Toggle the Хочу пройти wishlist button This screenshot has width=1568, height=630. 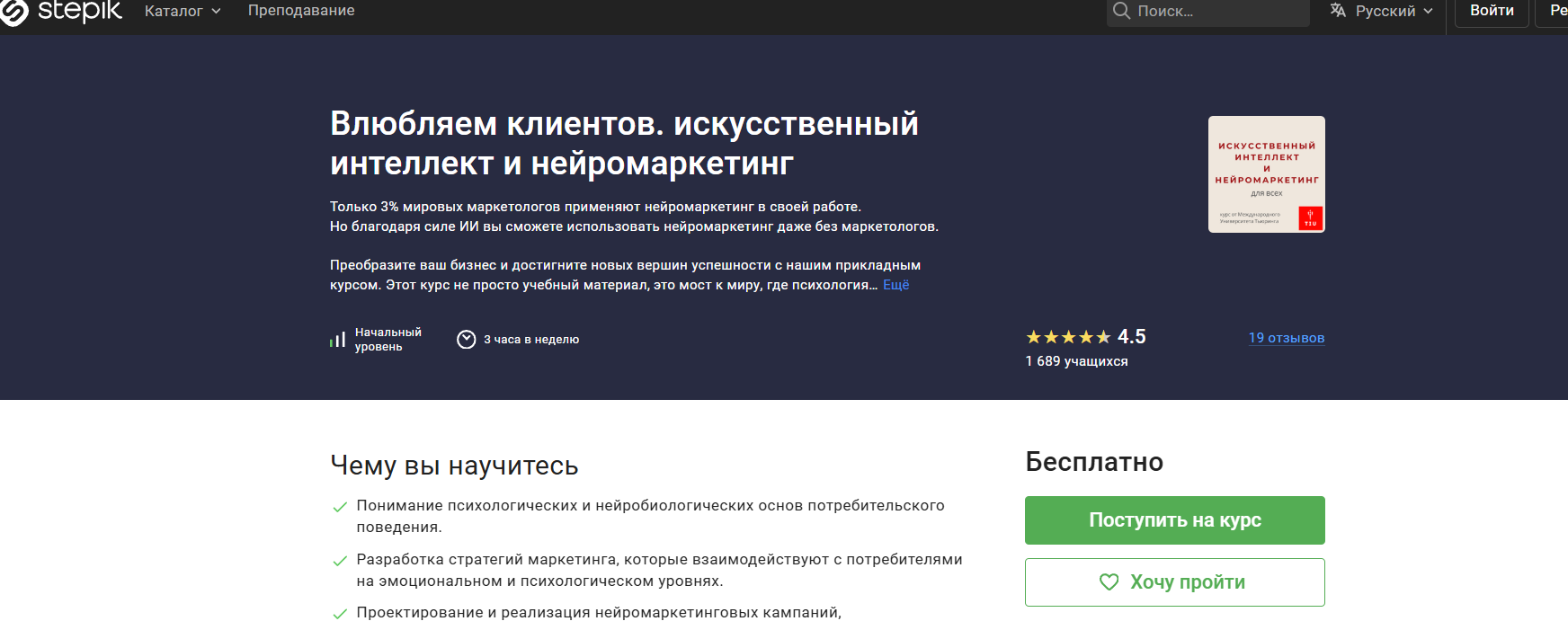pyautogui.click(x=1174, y=582)
